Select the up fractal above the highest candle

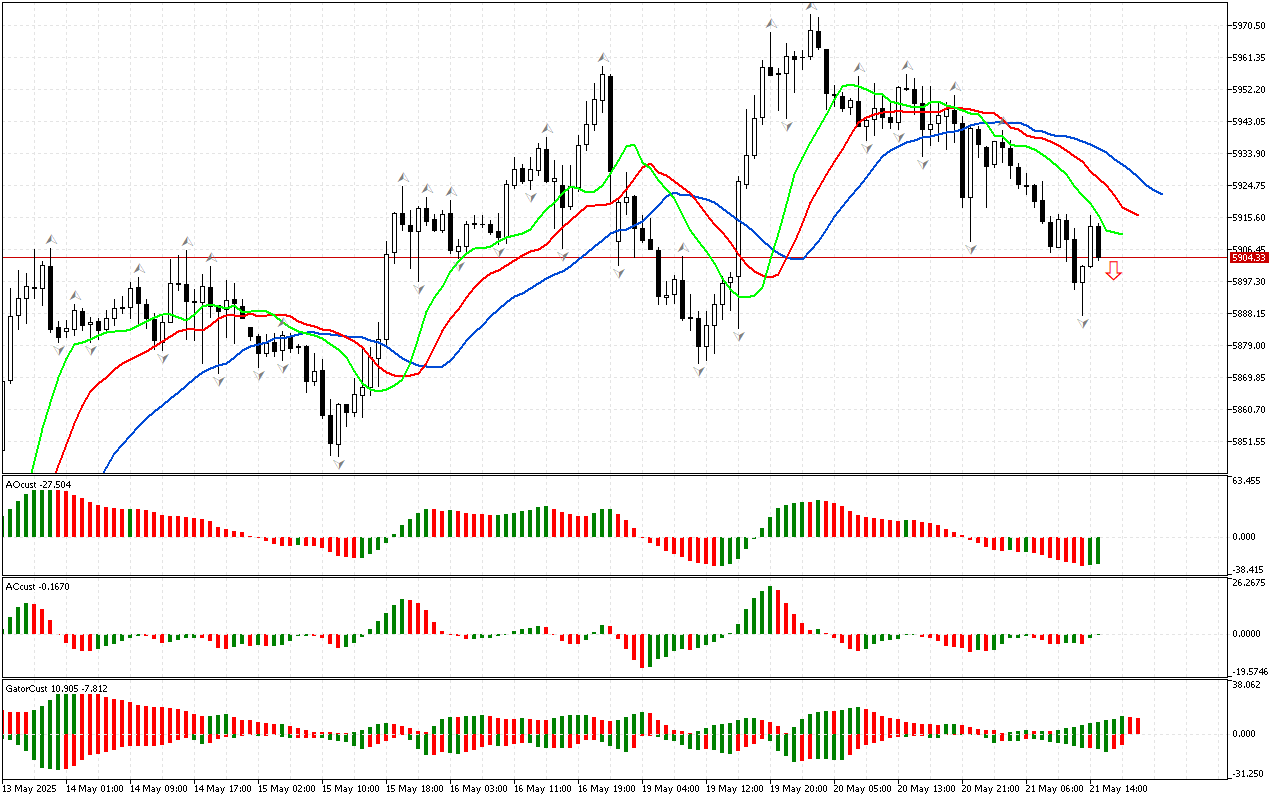pos(811,8)
